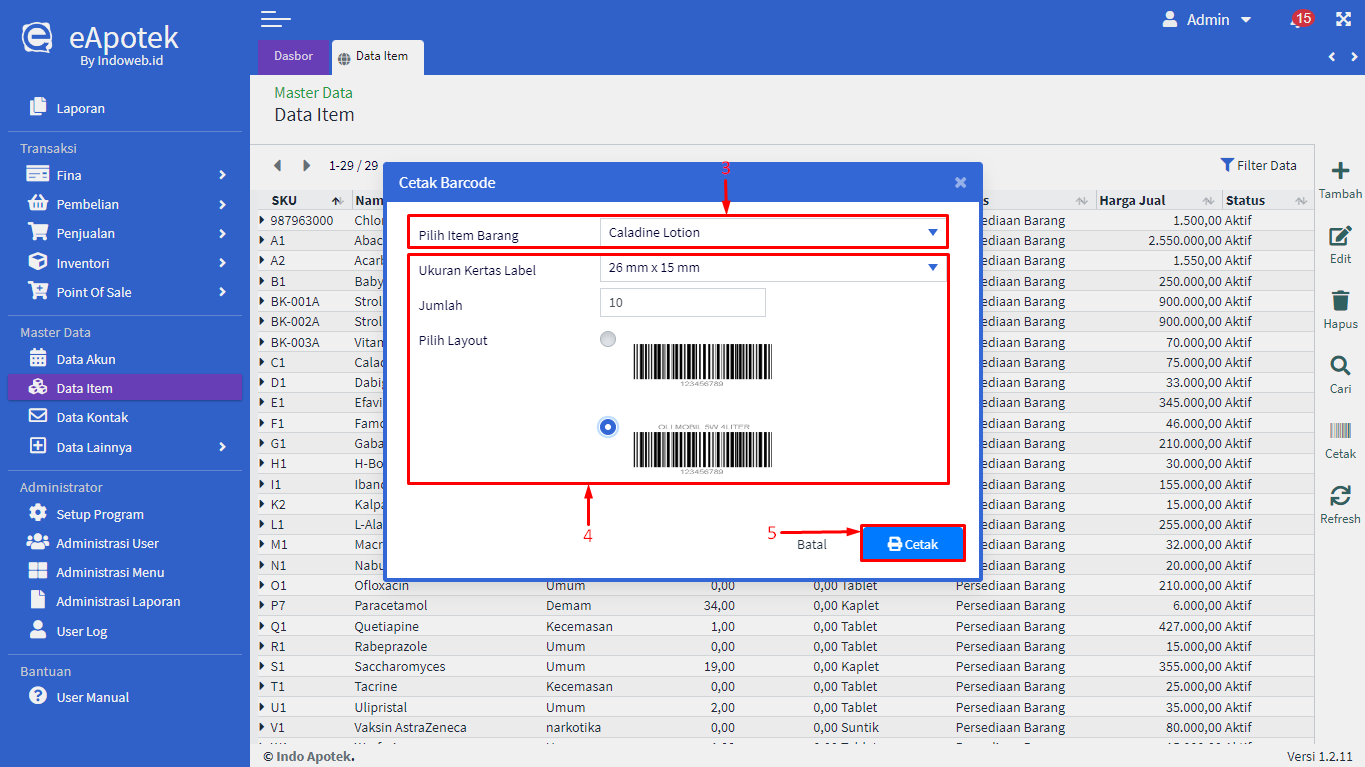Switch to the Dasbor tab
Viewport: 1365px width, 767px height.
coord(293,57)
